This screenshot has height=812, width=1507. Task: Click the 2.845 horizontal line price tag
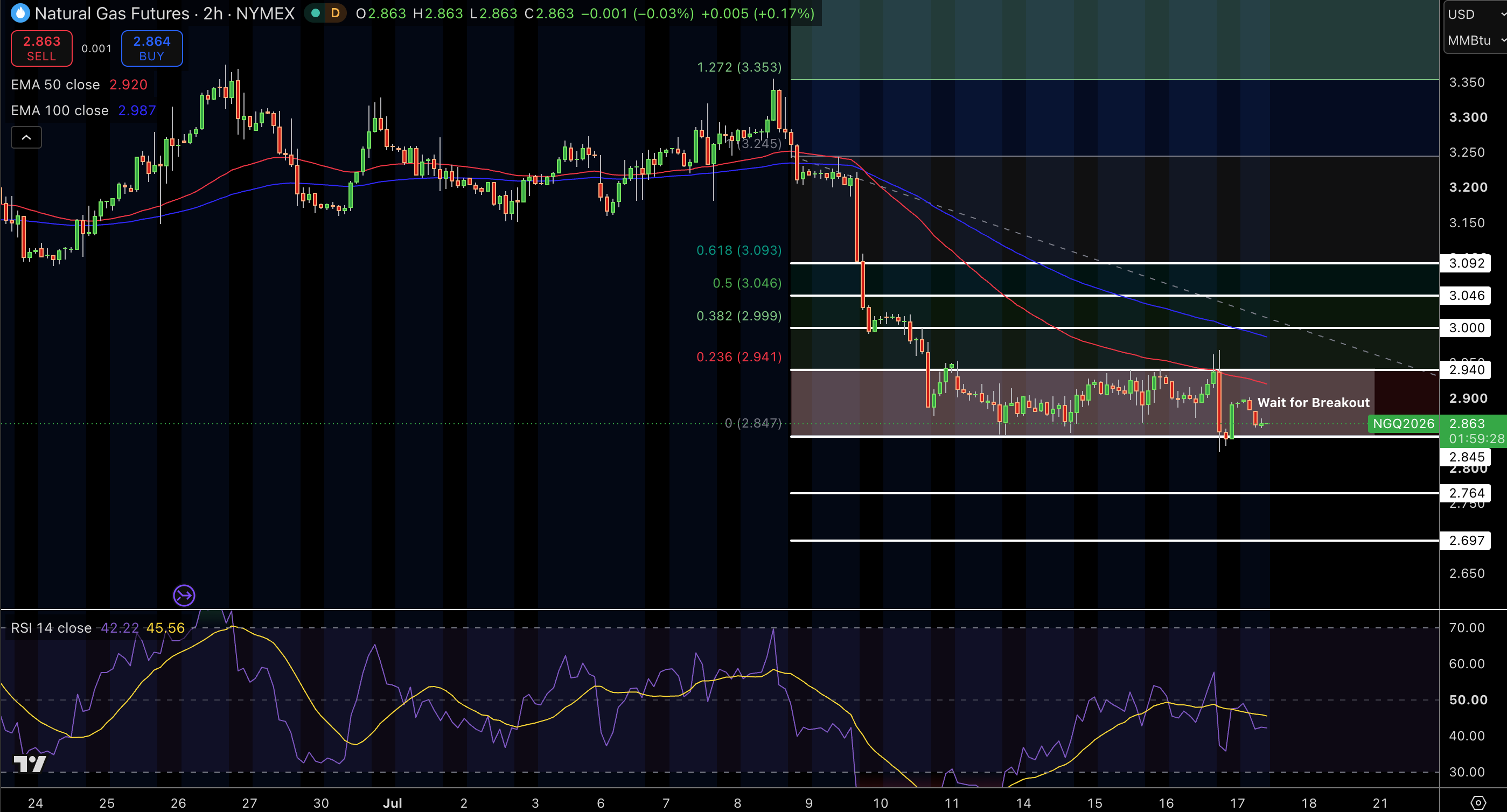pyautogui.click(x=1466, y=457)
